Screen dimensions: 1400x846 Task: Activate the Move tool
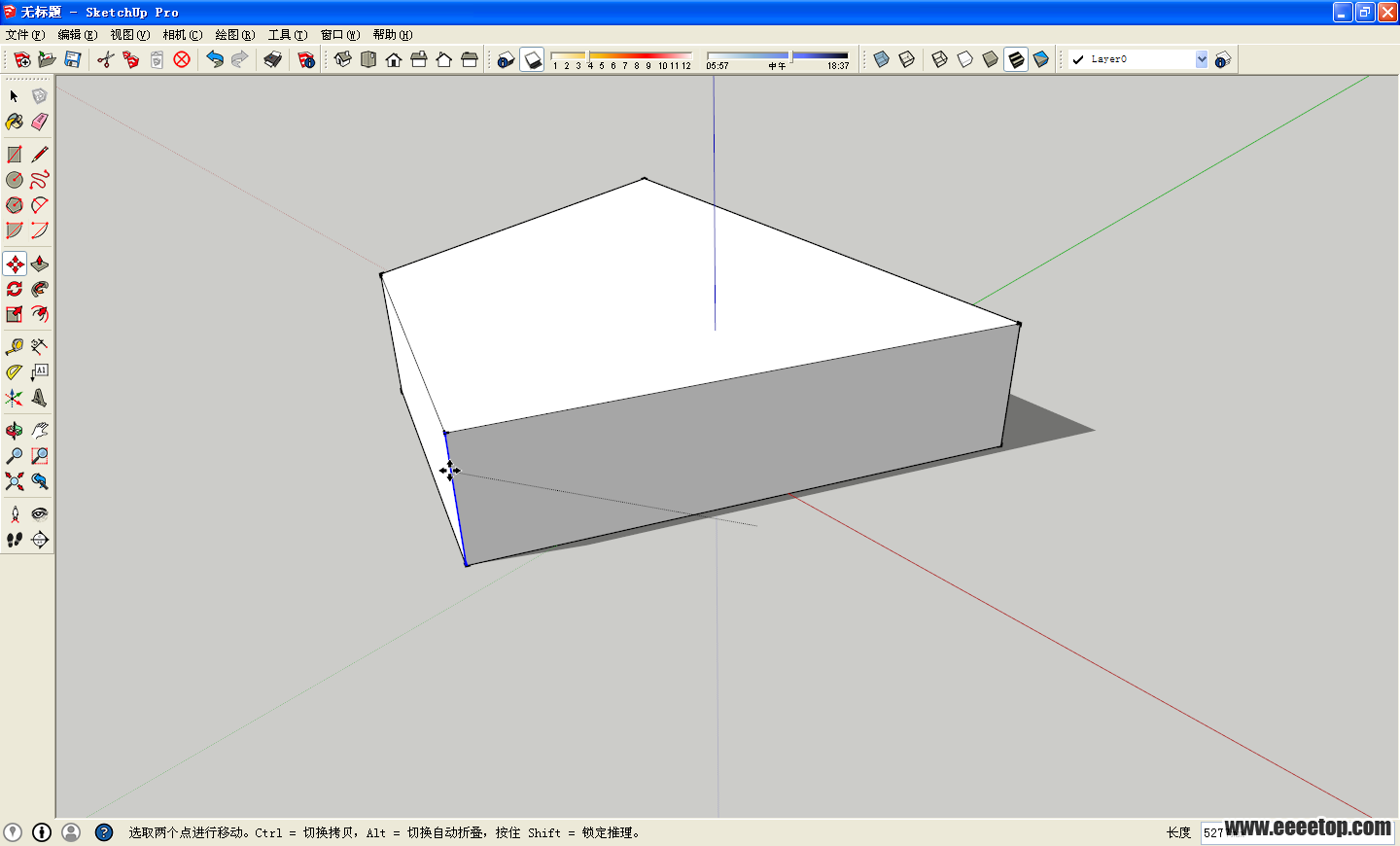point(15,264)
